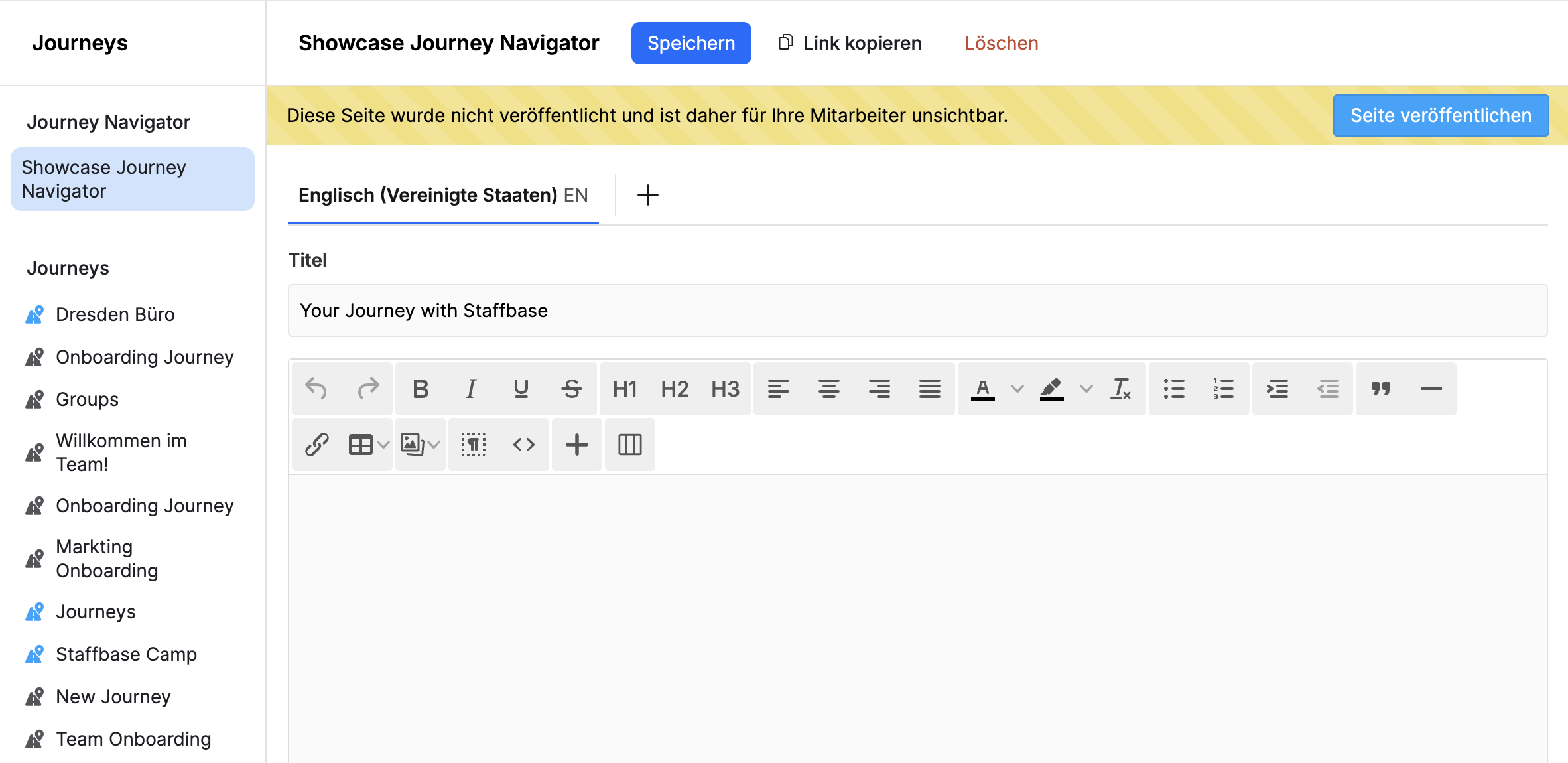
Task: Click into the editor content area
Action: [918, 618]
